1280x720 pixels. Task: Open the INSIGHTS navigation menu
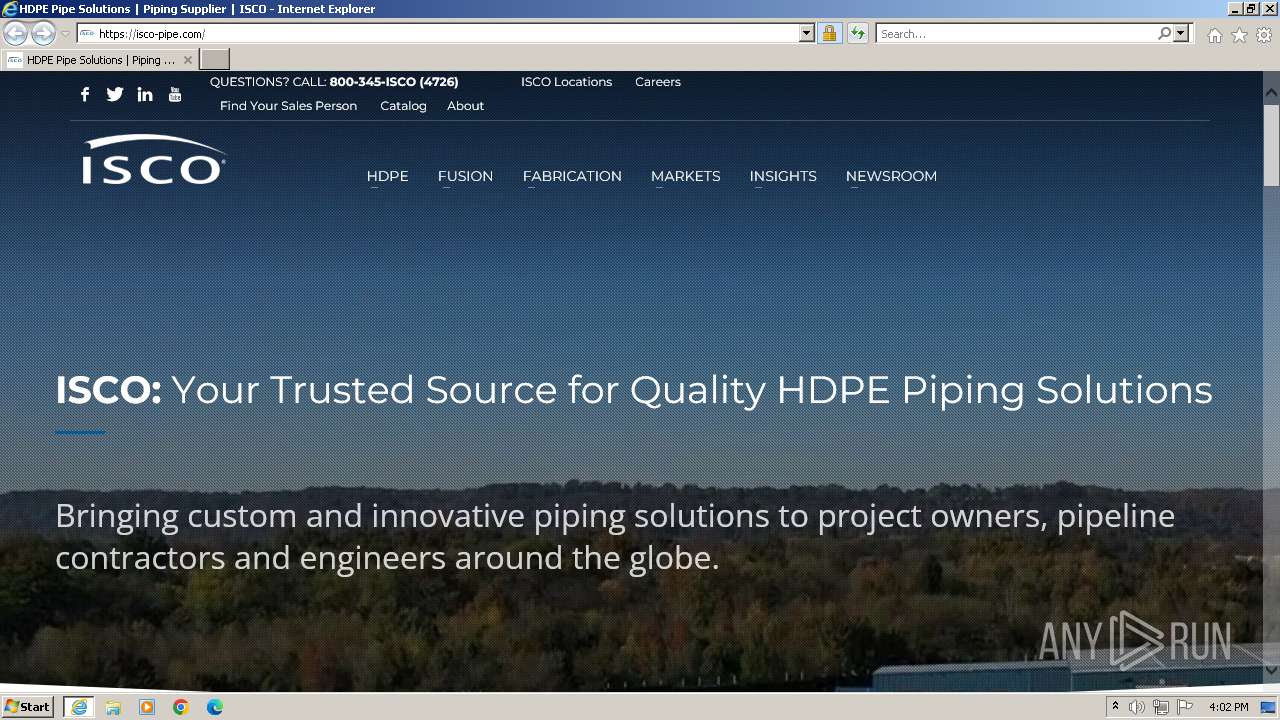click(x=783, y=176)
